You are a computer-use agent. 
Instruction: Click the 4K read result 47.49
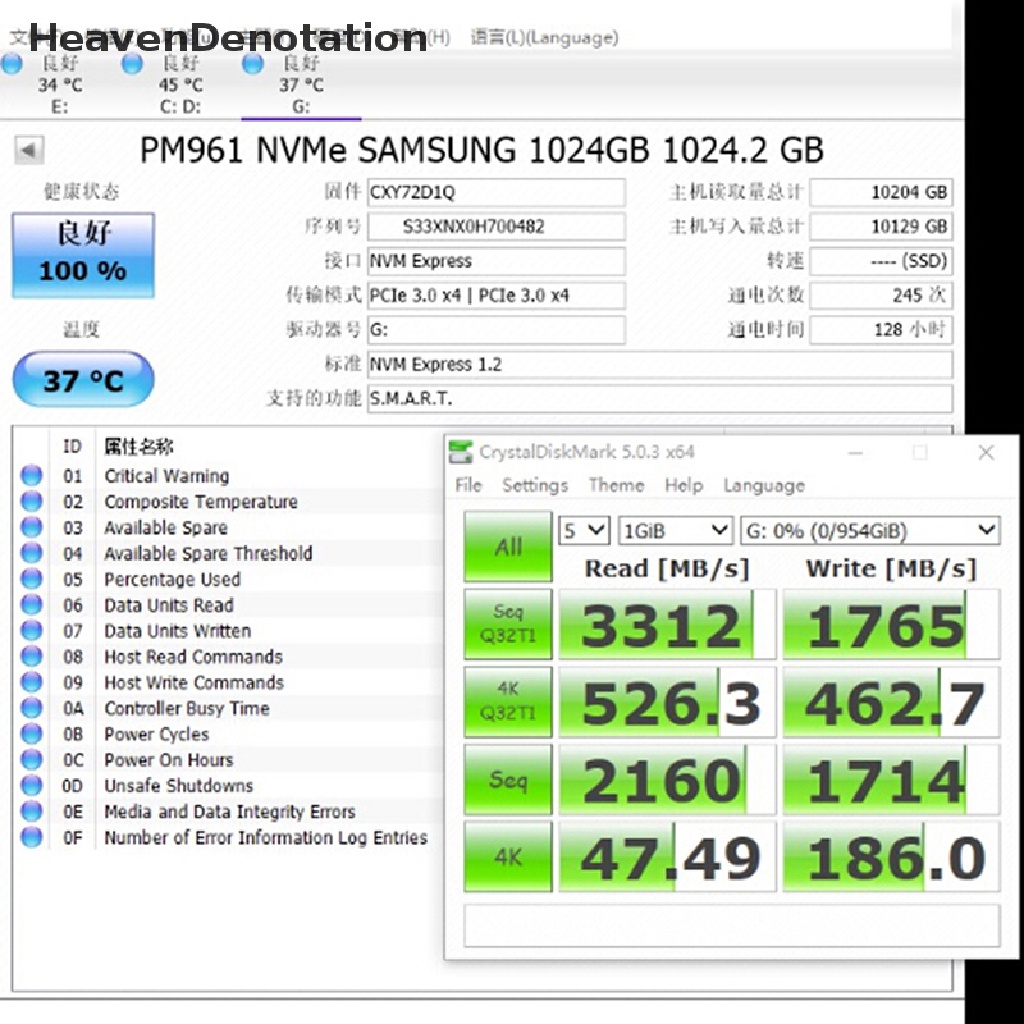click(667, 857)
